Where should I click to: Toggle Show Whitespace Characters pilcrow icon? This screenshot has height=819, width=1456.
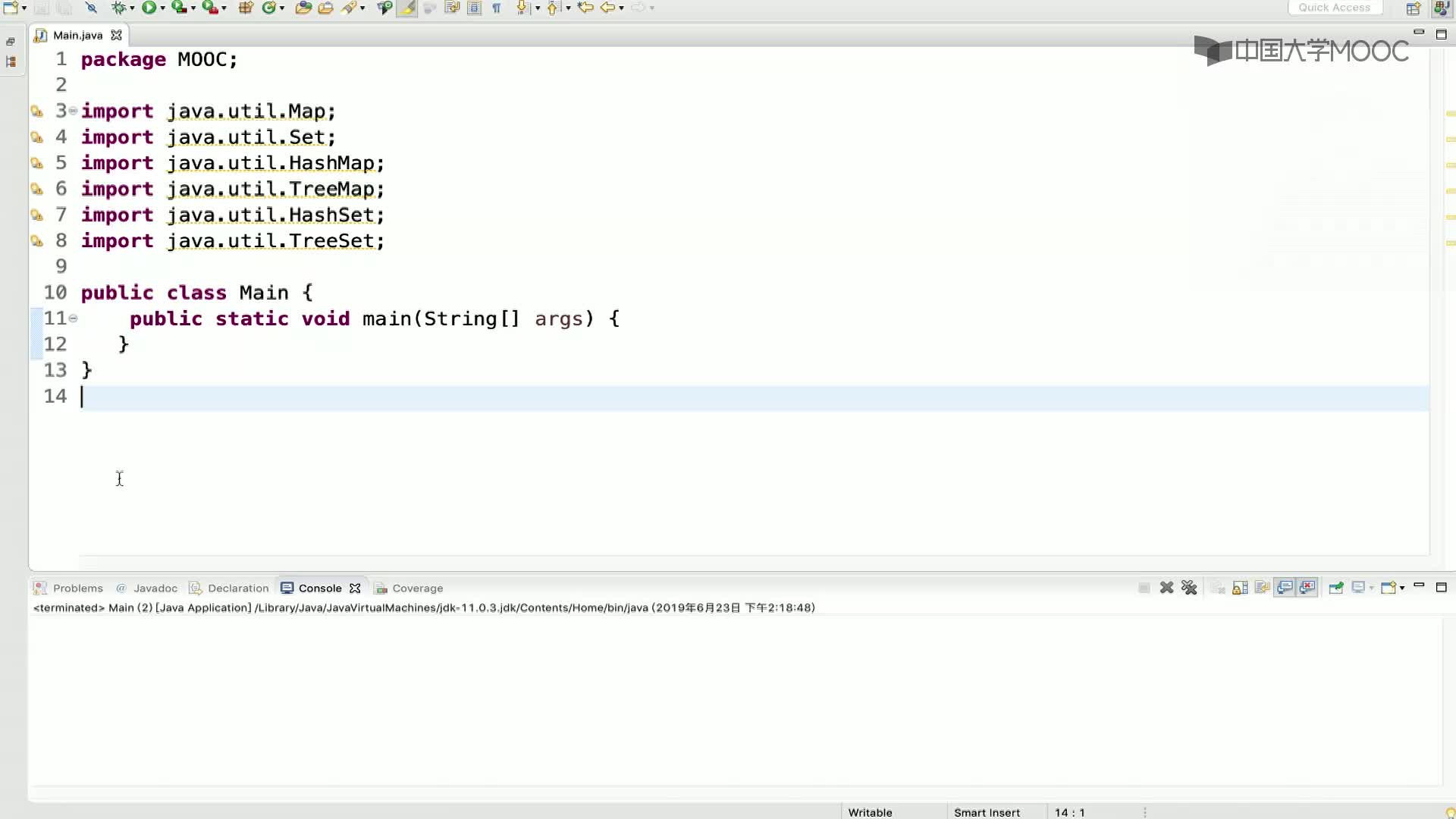[497, 8]
